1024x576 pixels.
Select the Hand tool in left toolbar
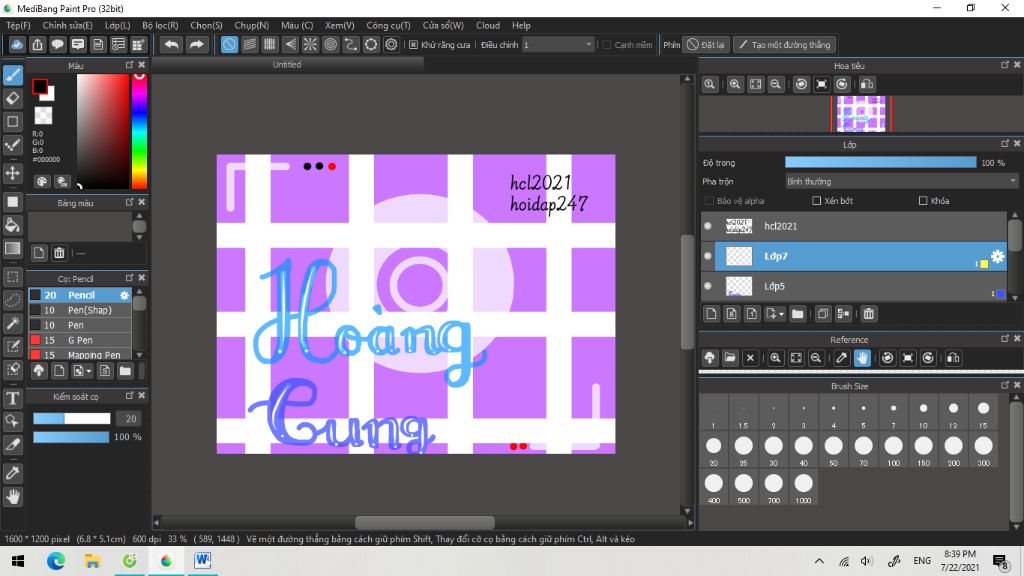coord(12,497)
